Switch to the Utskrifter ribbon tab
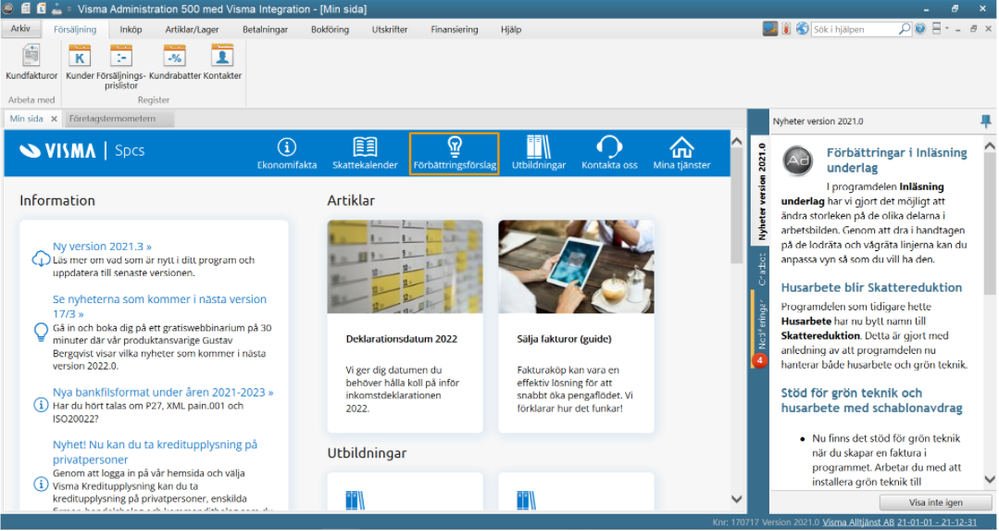Image resolution: width=999 pixels, height=531 pixels. coord(389,29)
